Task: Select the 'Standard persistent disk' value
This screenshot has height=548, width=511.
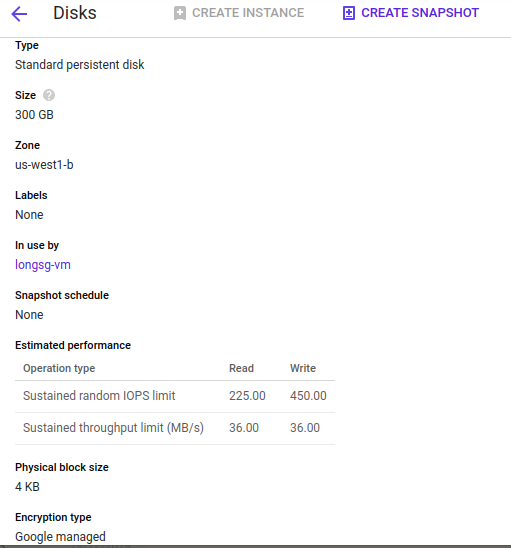Action: point(80,65)
